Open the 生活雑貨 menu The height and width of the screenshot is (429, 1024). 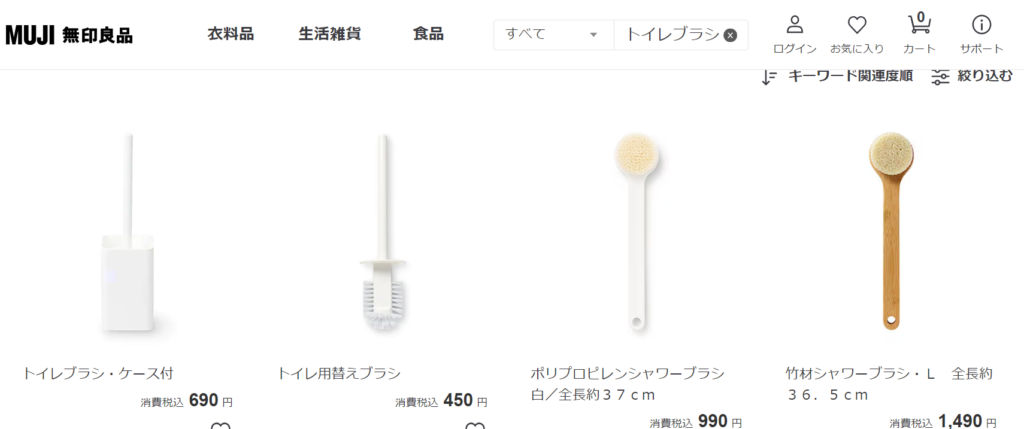pos(330,34)
